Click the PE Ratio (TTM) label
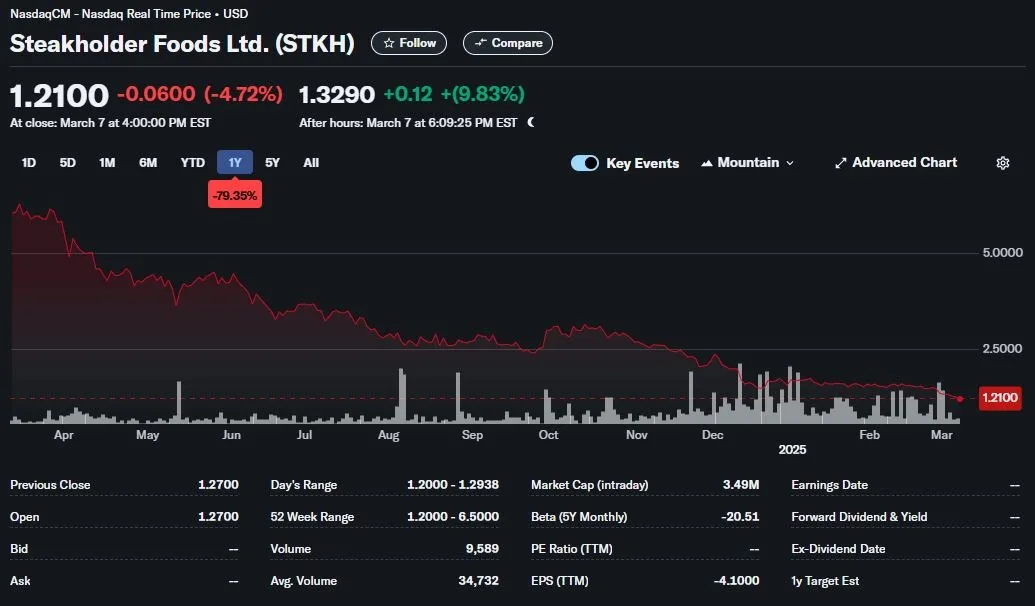The image size is (1035, 606). pos(572,549)
